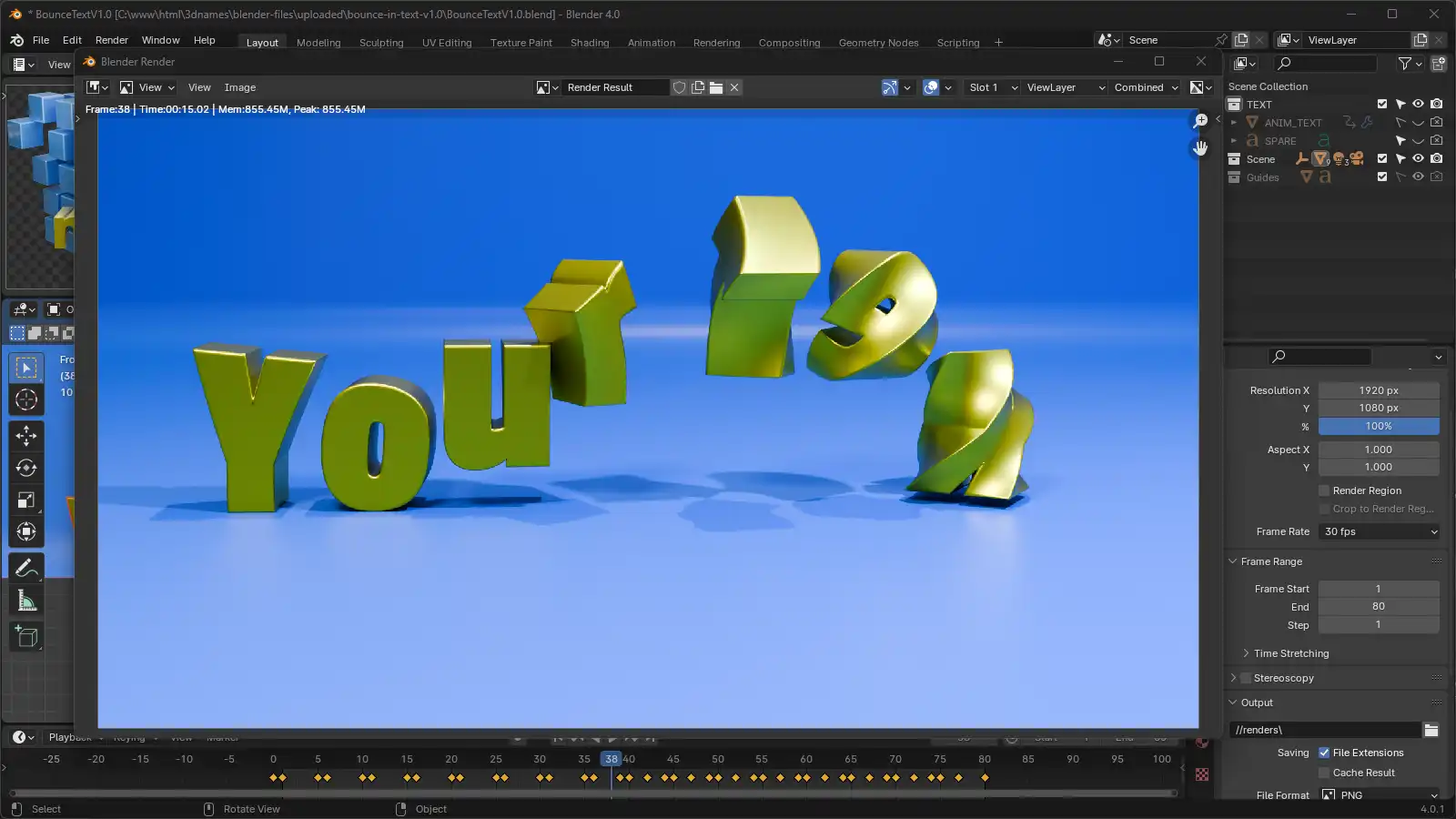The height and width of the screenshot is (819, 1456).
Task: Expand ANIM_TEXT tree item
Action: [1234, 122]
